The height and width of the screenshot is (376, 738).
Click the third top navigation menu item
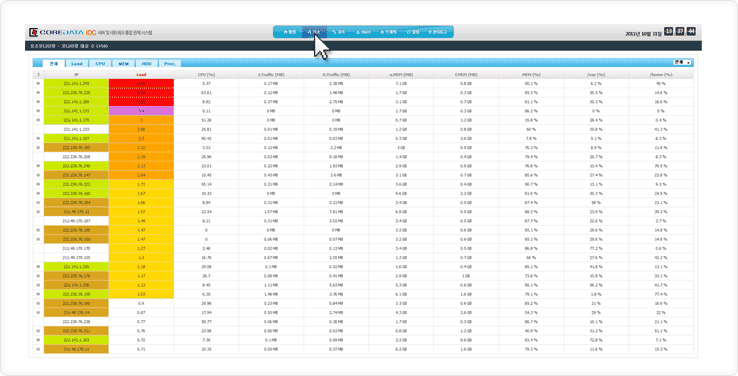click(338, 32)
